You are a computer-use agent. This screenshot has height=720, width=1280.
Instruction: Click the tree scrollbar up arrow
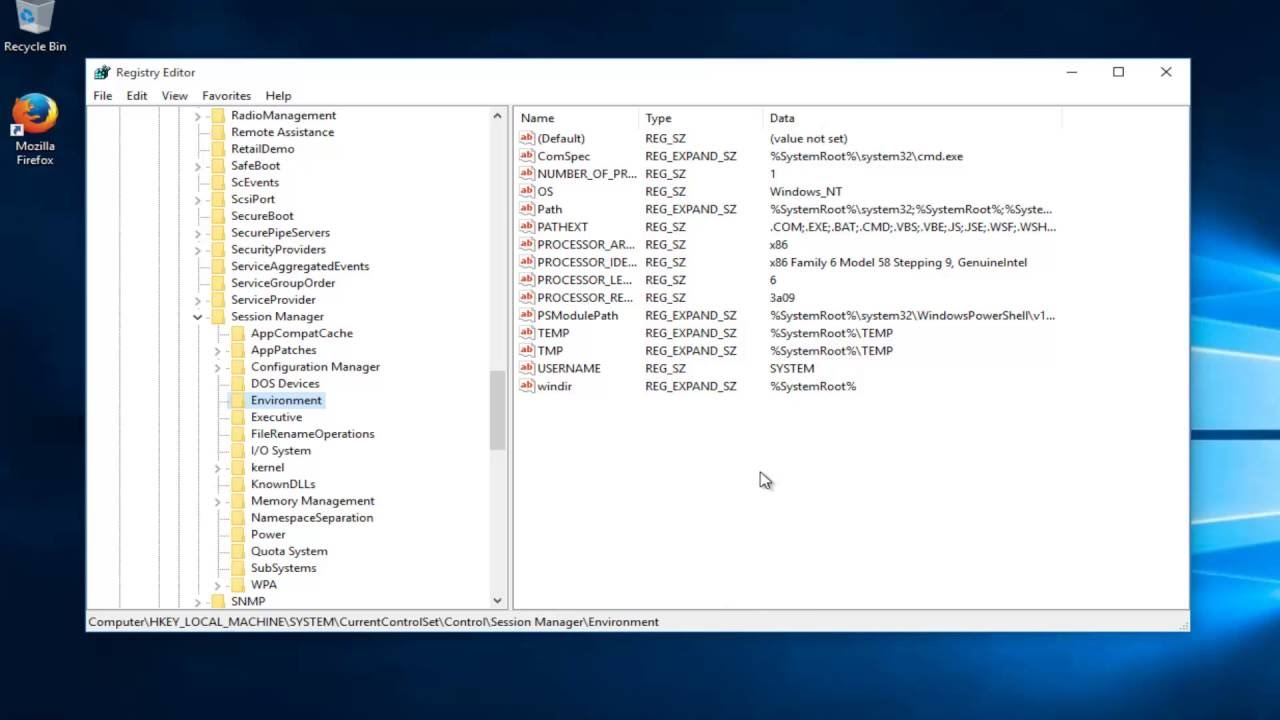pyautogui.click(x=497, y=116)
